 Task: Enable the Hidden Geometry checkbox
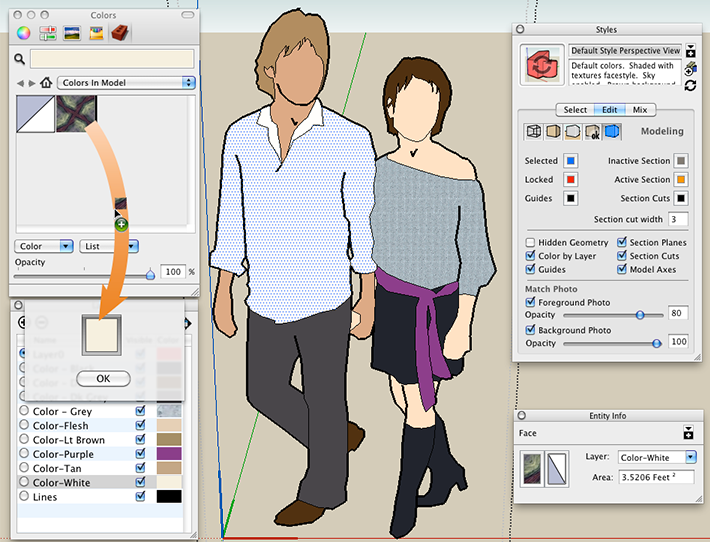(530, 243)
